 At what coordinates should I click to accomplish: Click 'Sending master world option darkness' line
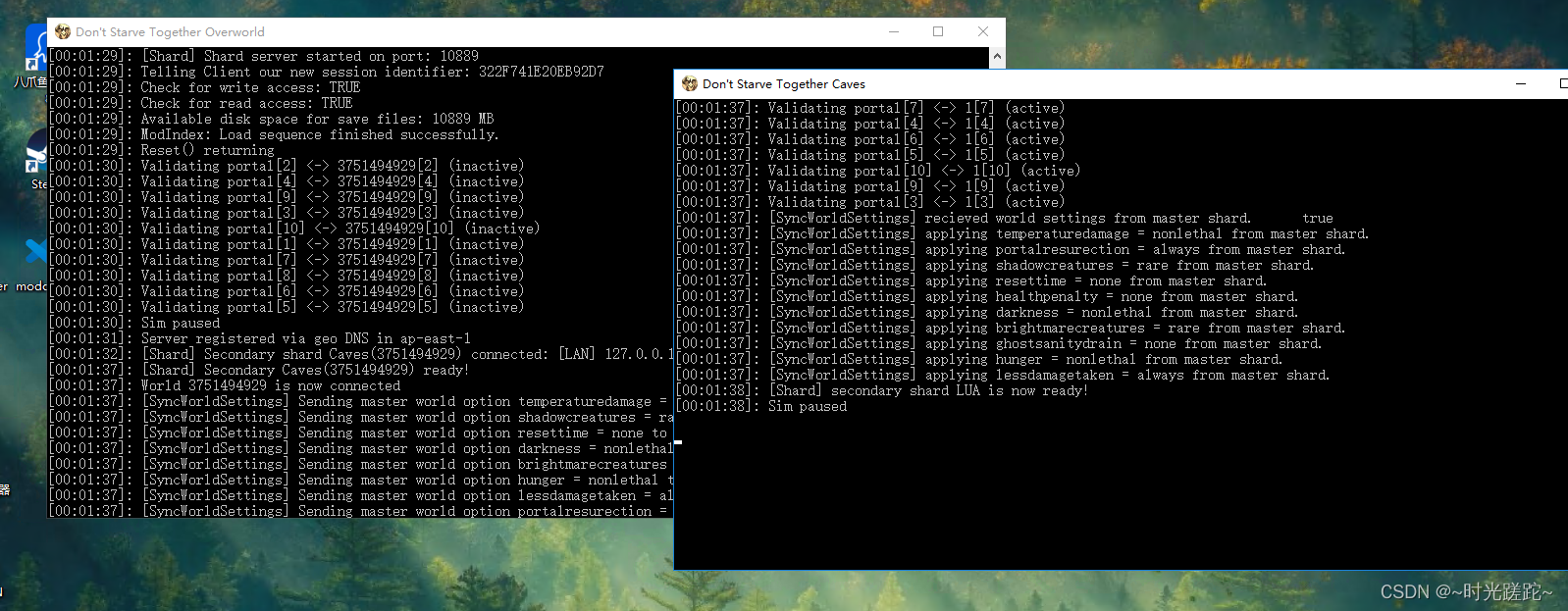[x=361, y=448]
